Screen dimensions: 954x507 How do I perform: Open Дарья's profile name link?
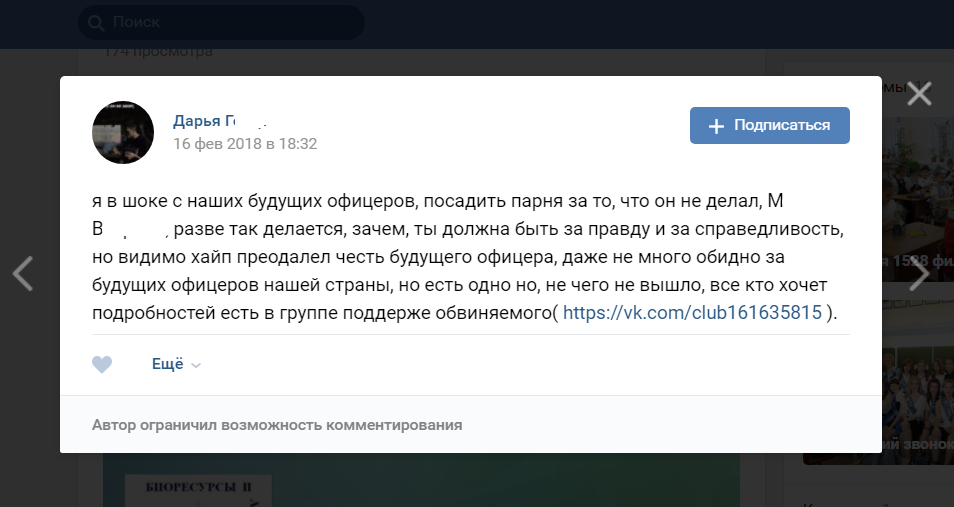220,121
